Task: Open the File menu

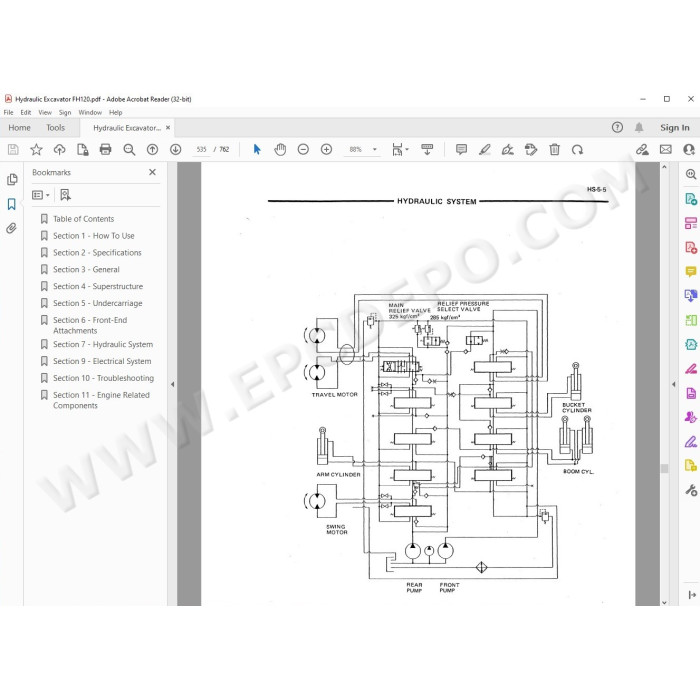Action: point(8,112)
